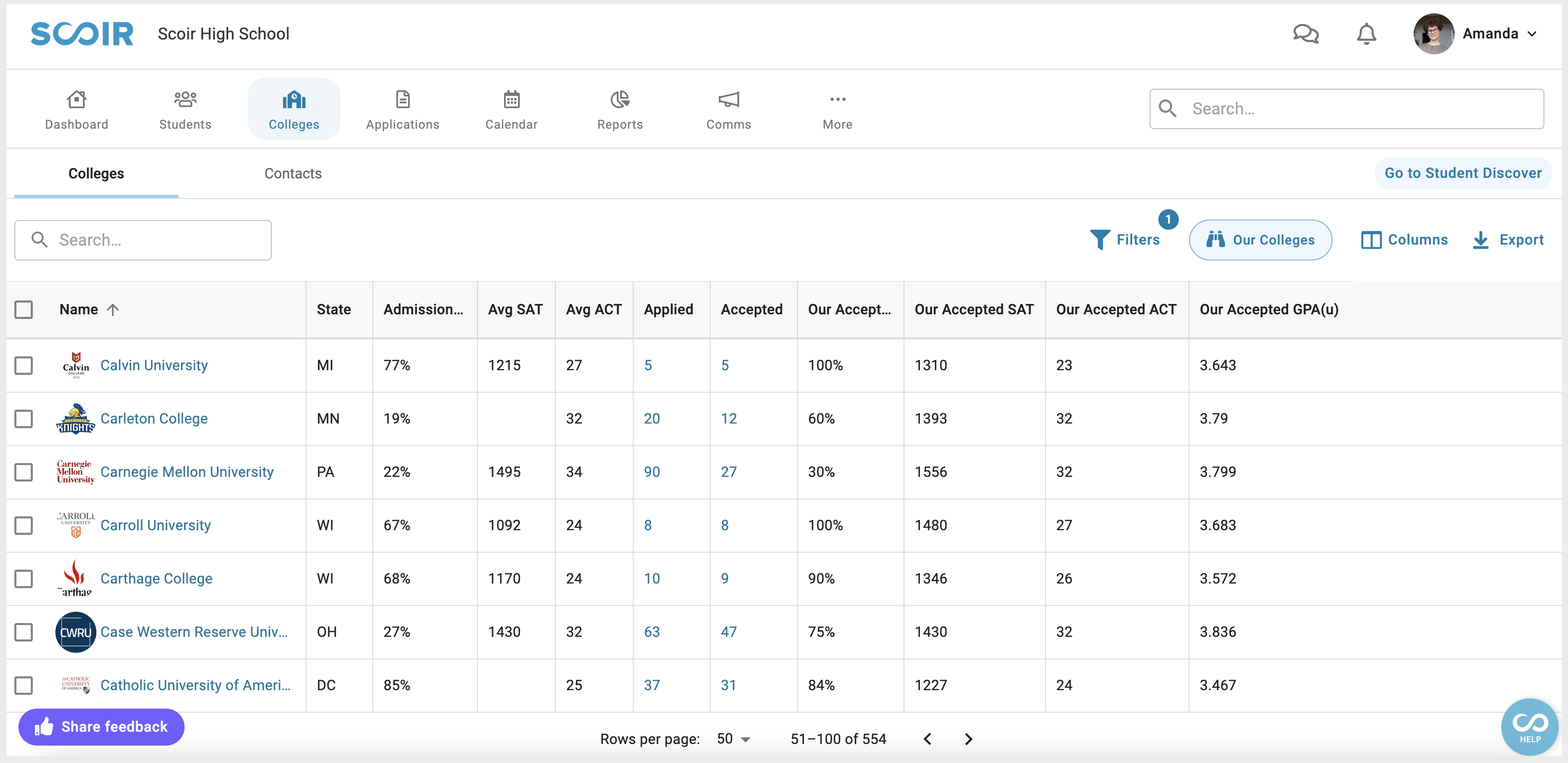This screenshot has width=1568, height=763.
Task: Open the Carnegie Mellon University link
Action: pos(187,472)
